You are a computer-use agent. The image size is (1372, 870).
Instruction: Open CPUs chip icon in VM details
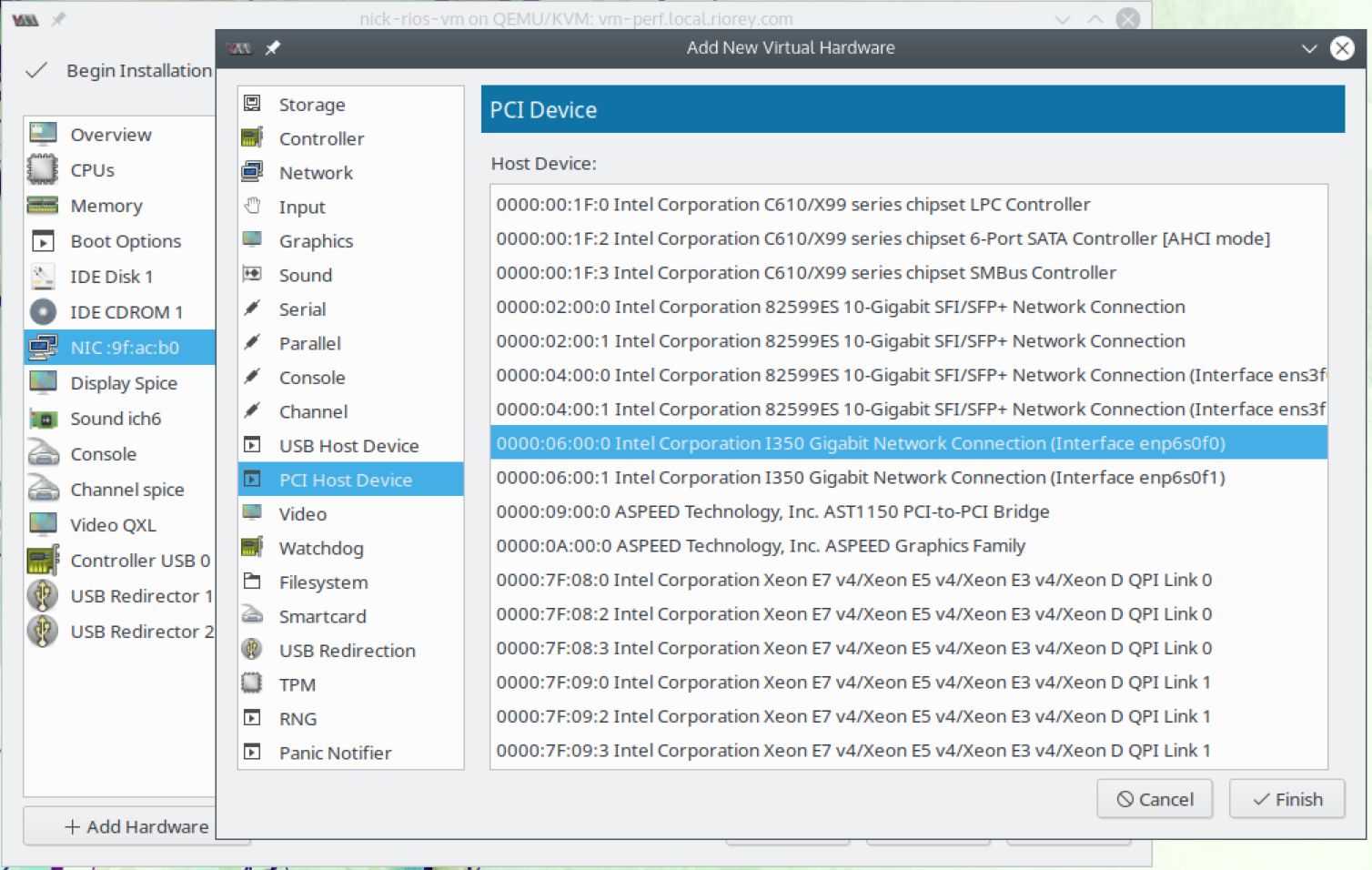(43, 170)
